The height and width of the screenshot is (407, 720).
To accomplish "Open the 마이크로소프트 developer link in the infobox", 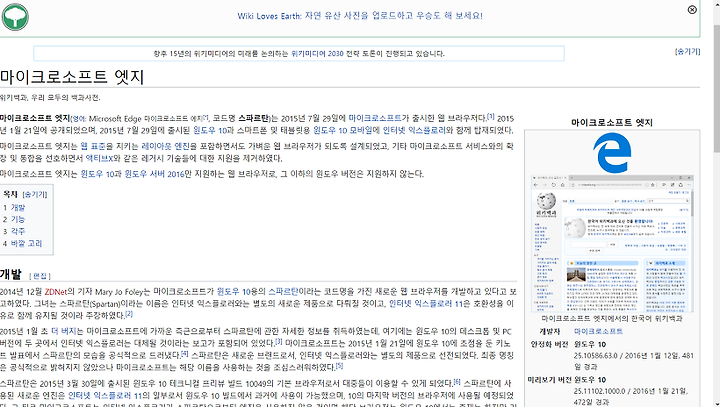I will [598, 331].
